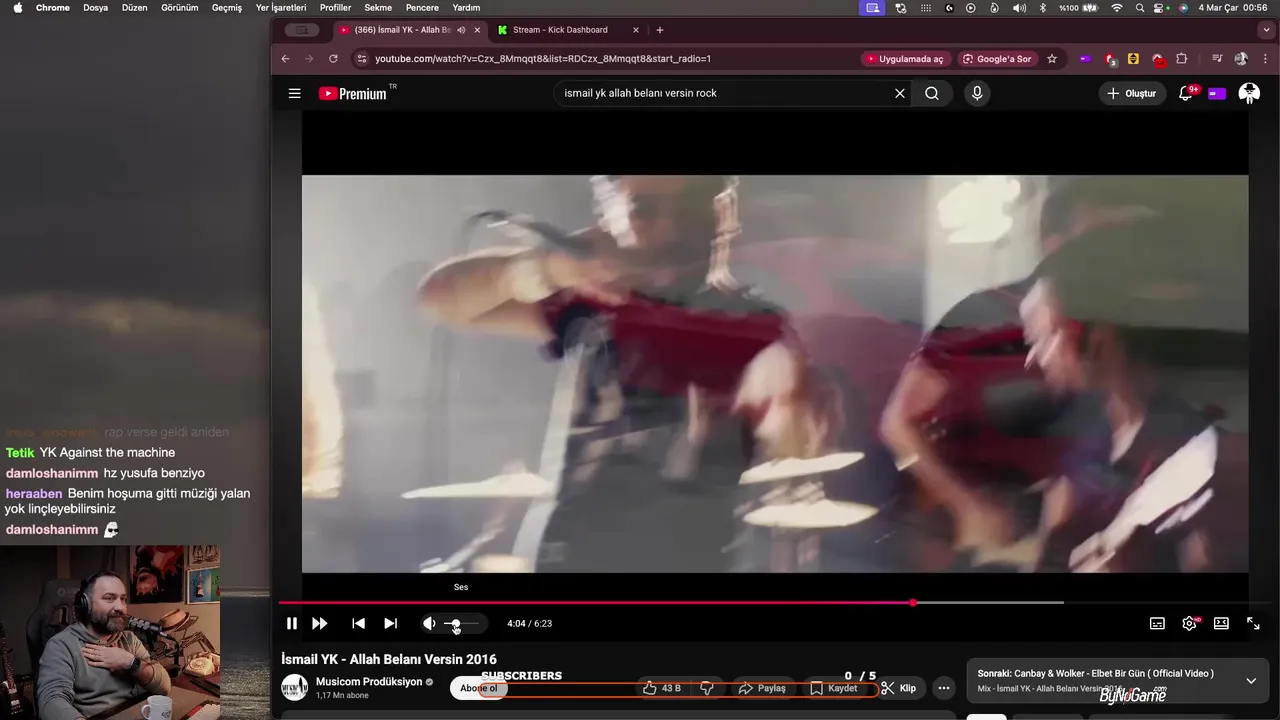Mute the tab via tab audio icon
The image size is (1280, 720).
pos(461,30)
